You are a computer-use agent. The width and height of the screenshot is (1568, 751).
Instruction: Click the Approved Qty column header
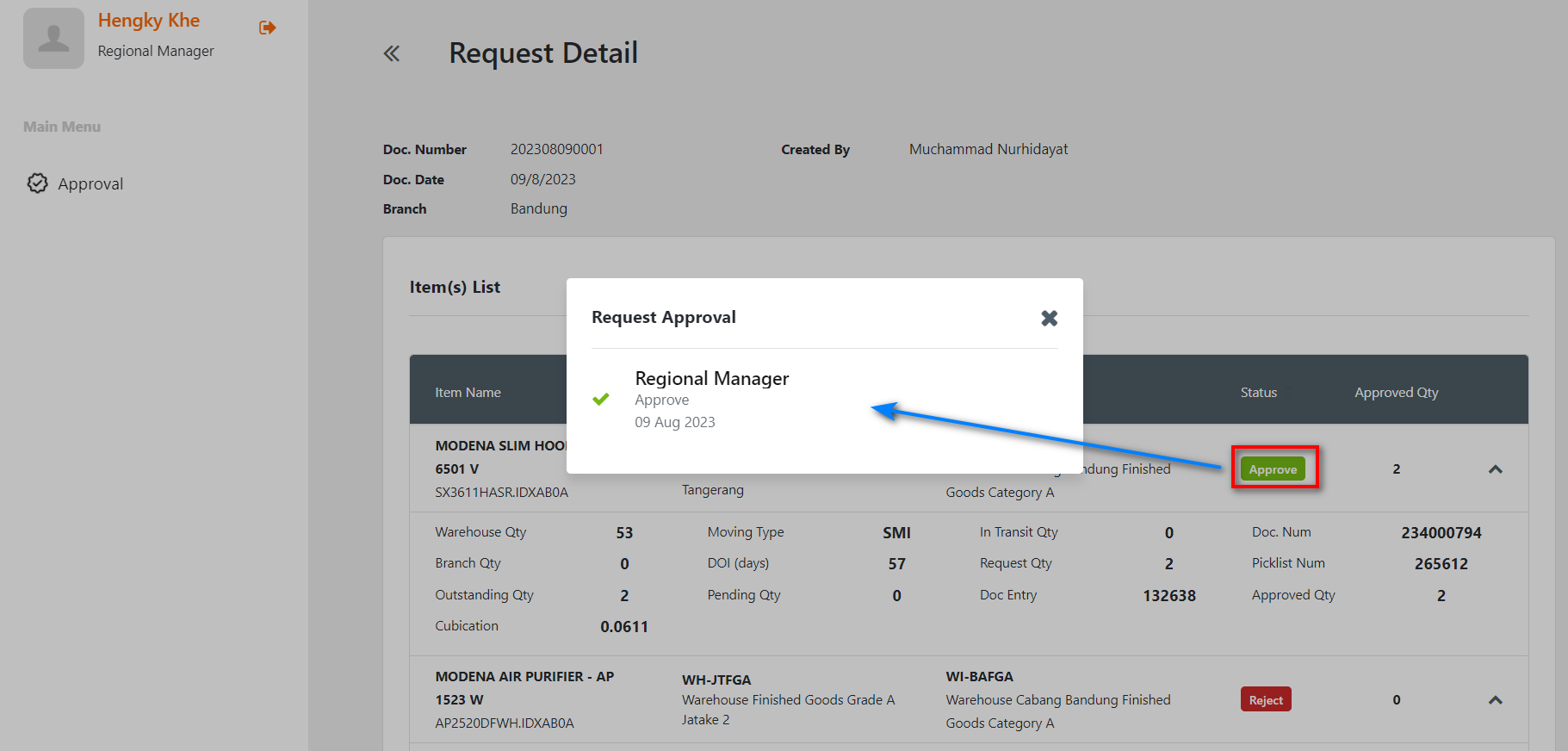(1396, 393)
